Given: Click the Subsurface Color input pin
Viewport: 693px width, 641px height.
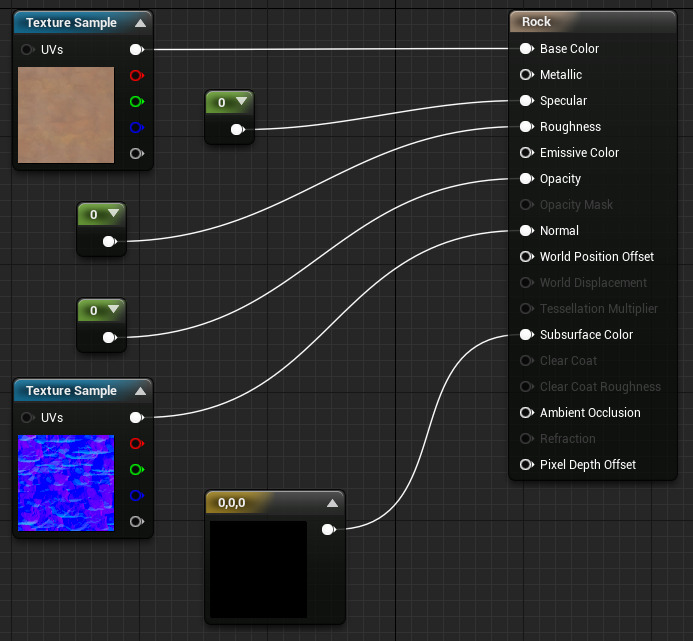Looking at the screenshot, I should pyautogui.click(x=526, y=335).
